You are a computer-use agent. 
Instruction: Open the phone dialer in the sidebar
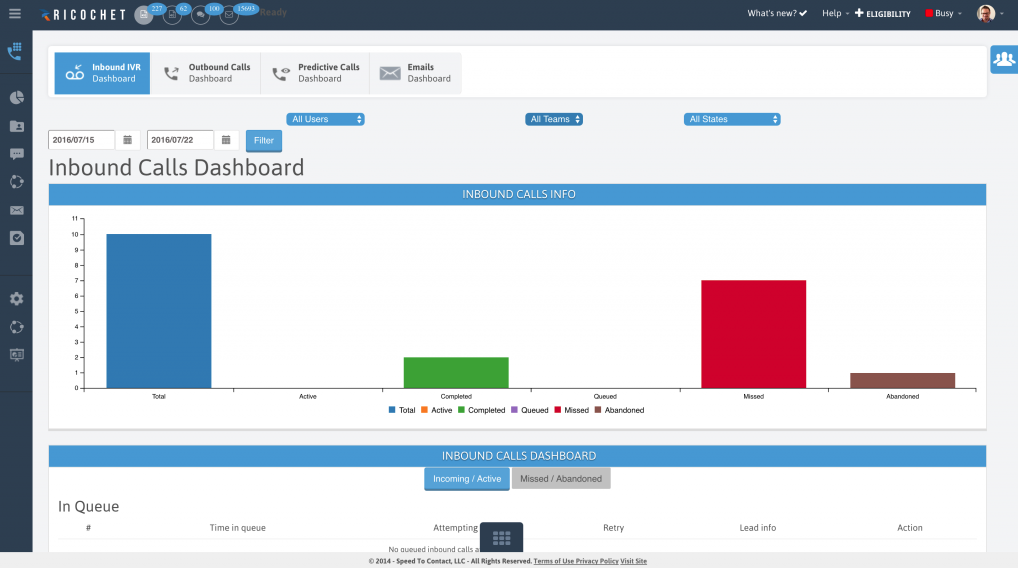(x=16, y=51)
